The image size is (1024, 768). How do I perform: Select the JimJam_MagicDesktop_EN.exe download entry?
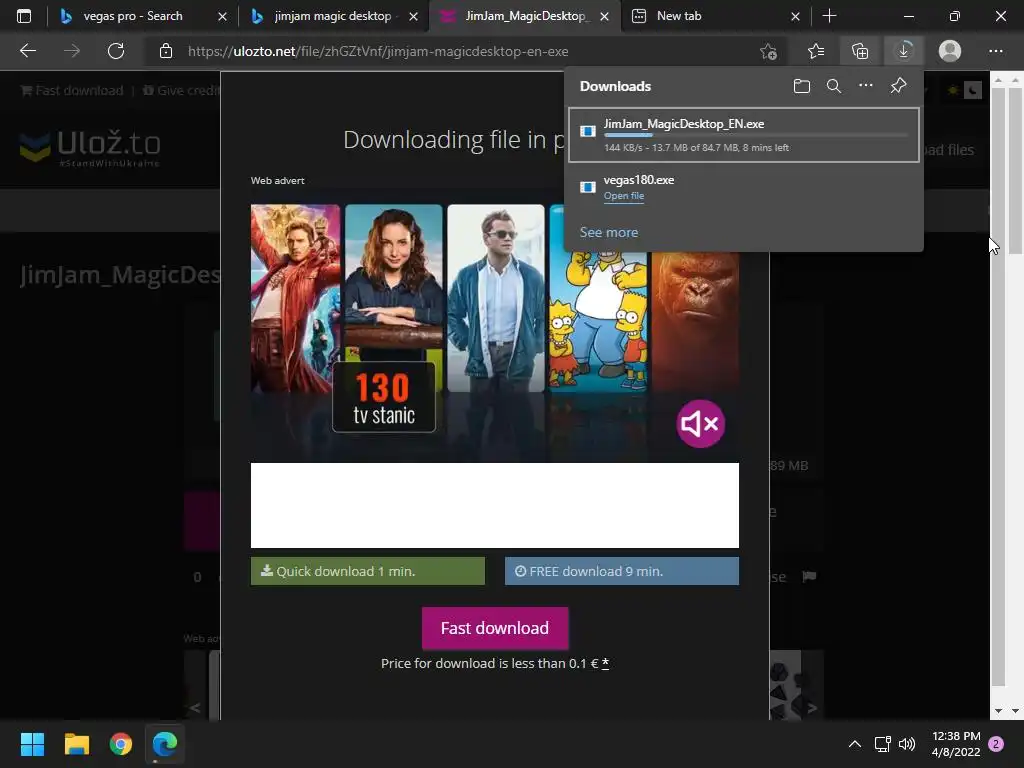pyautogui.click(x=744, y=135)
